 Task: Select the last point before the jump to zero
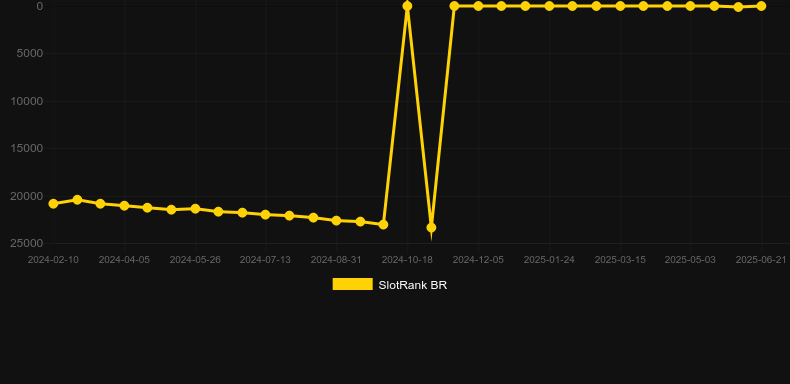point(383,224)
